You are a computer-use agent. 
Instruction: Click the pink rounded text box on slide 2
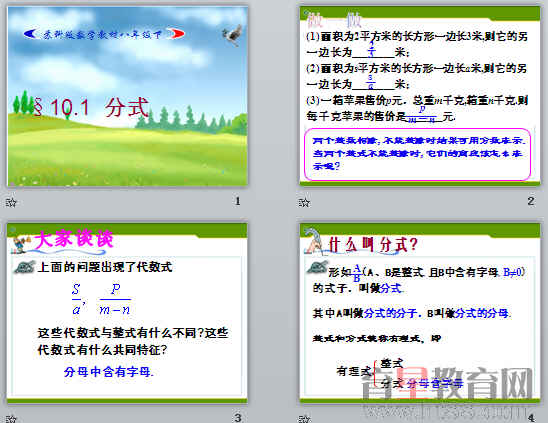click(418, 154)
